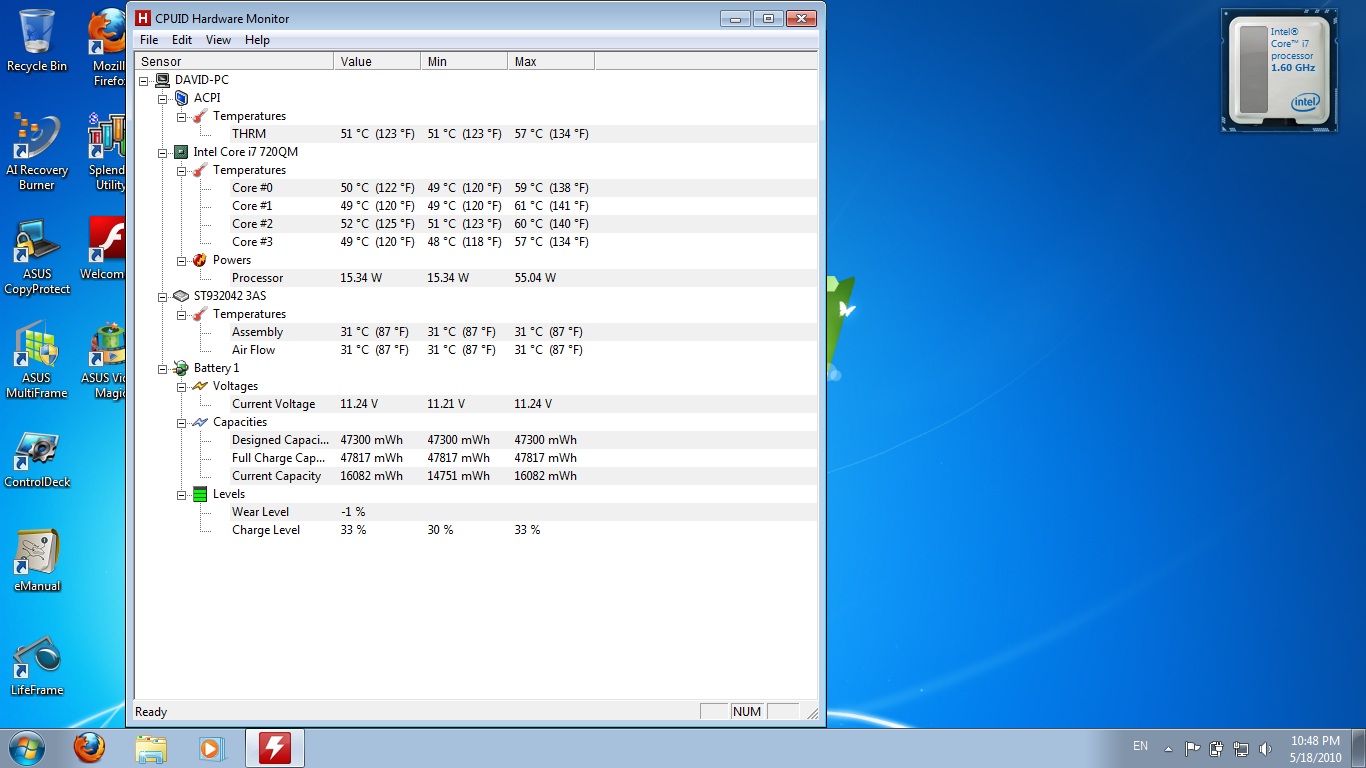Open the Action Center flag icon
This screenshot has width=1366, height=768.
[x=1192, y=748]
